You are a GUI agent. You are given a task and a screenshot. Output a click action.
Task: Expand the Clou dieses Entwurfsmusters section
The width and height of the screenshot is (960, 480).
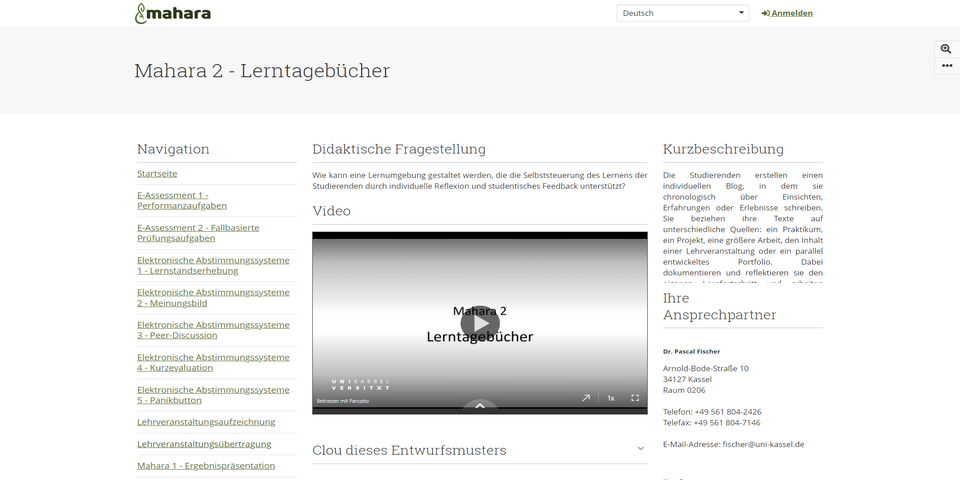[480, 450]
